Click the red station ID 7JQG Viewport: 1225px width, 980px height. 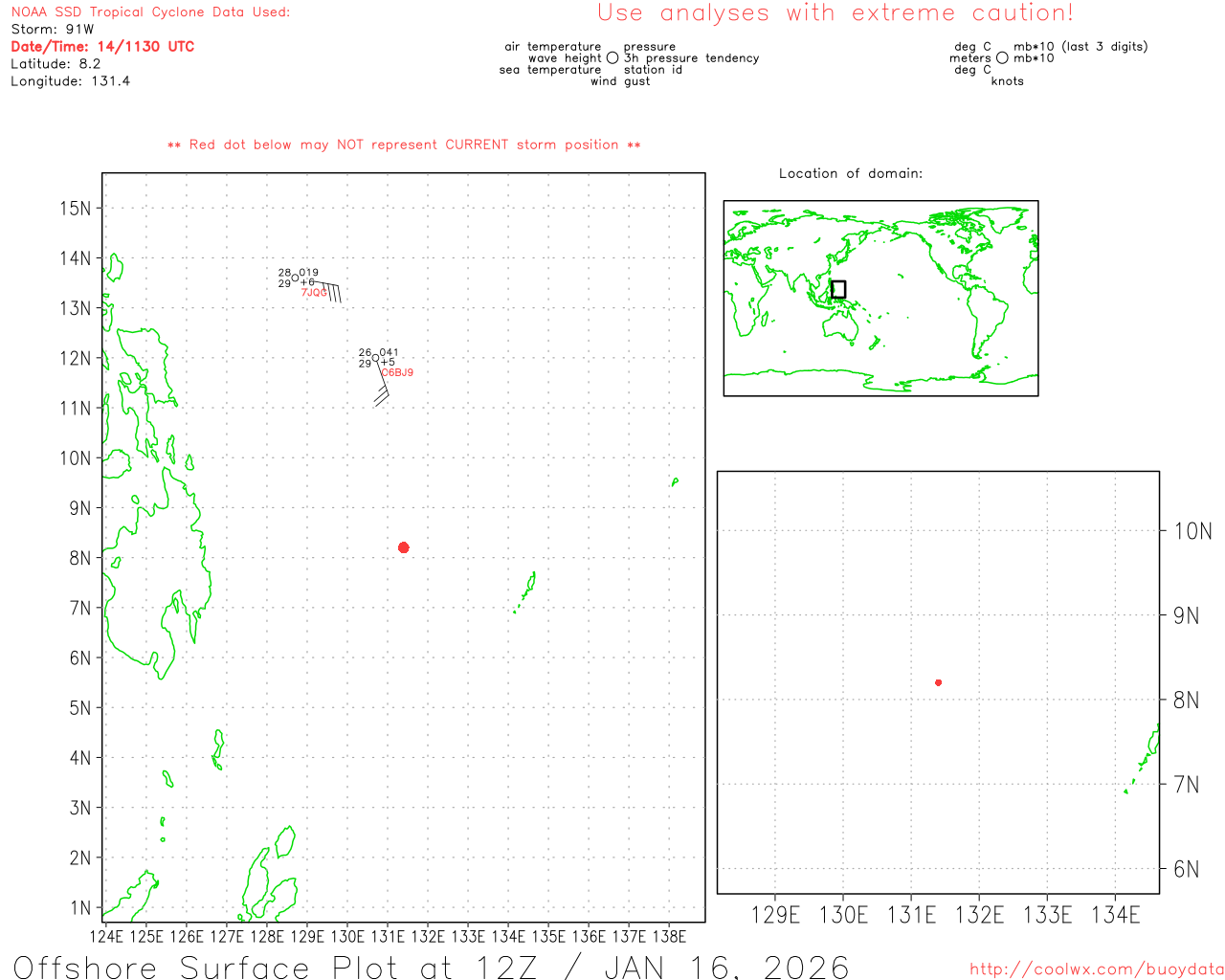pos(314,293)
